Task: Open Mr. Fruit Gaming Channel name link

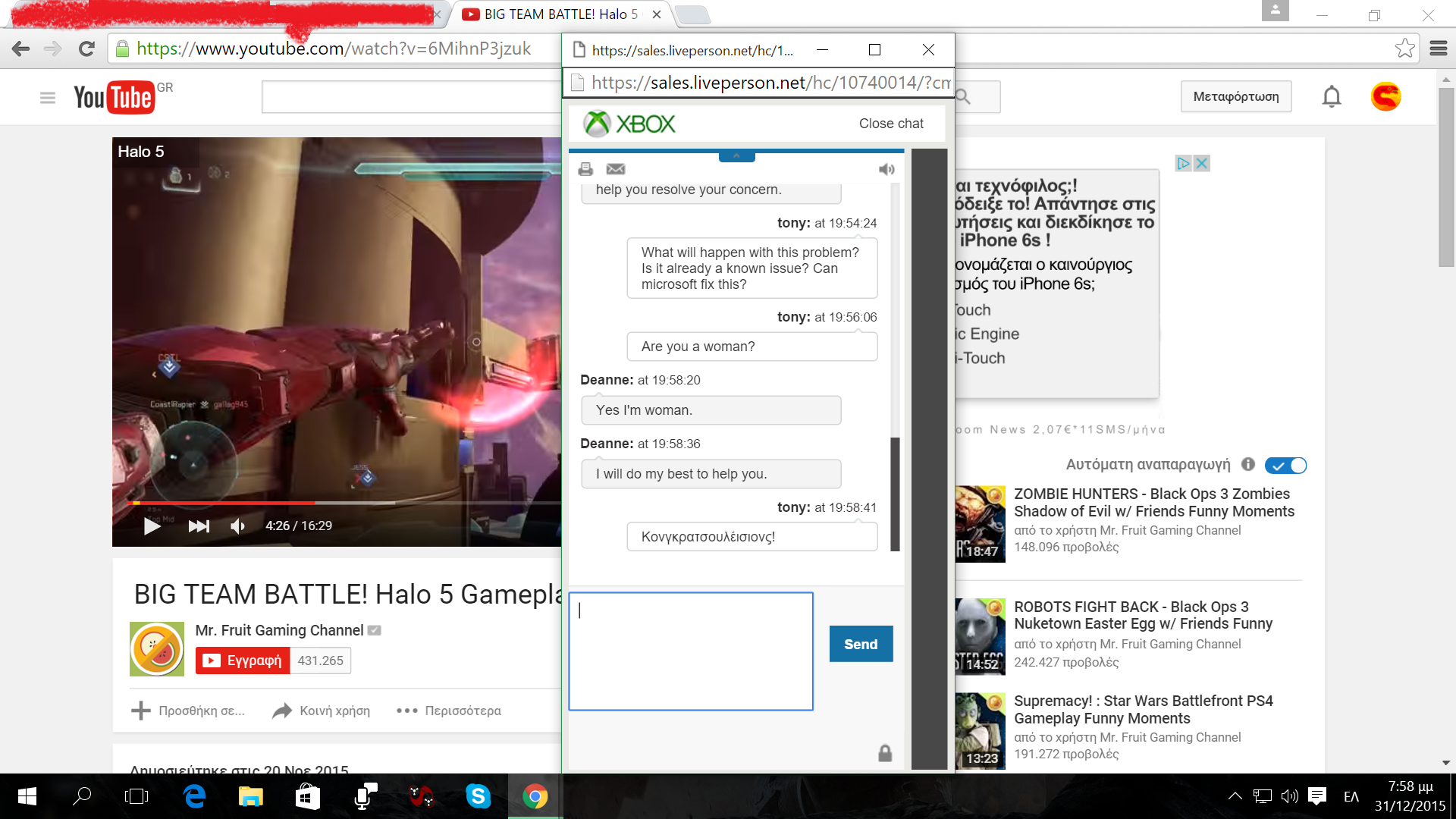Action: pos(279,630)
